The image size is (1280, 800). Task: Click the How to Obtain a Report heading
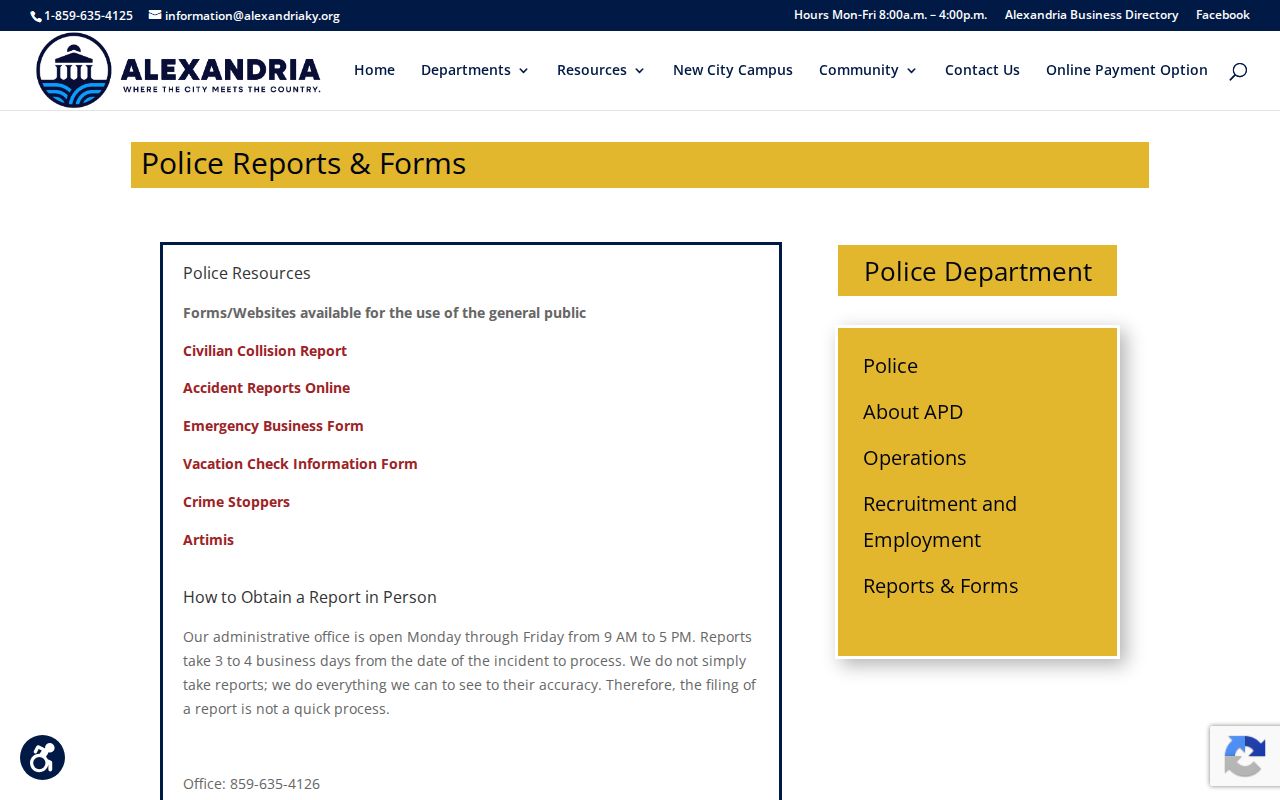coord(310,597)
